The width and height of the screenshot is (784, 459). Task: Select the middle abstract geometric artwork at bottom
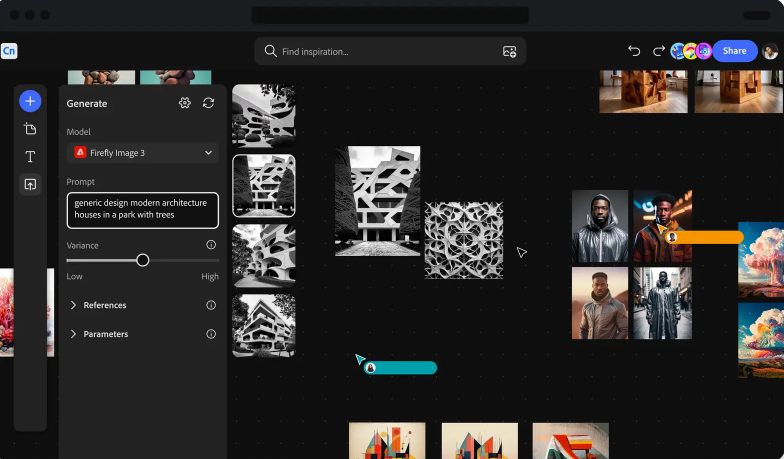coord(480,440)
